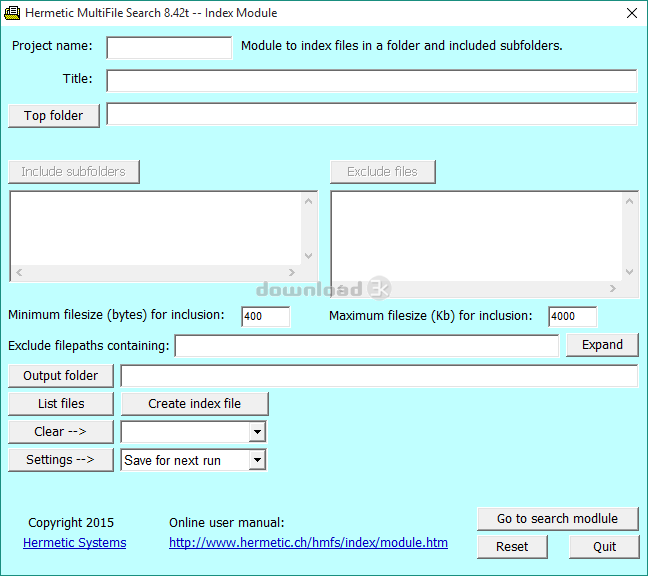
Task: Click right arrow of subfolders horizontal scrollbar
Action: coord(292,272)
